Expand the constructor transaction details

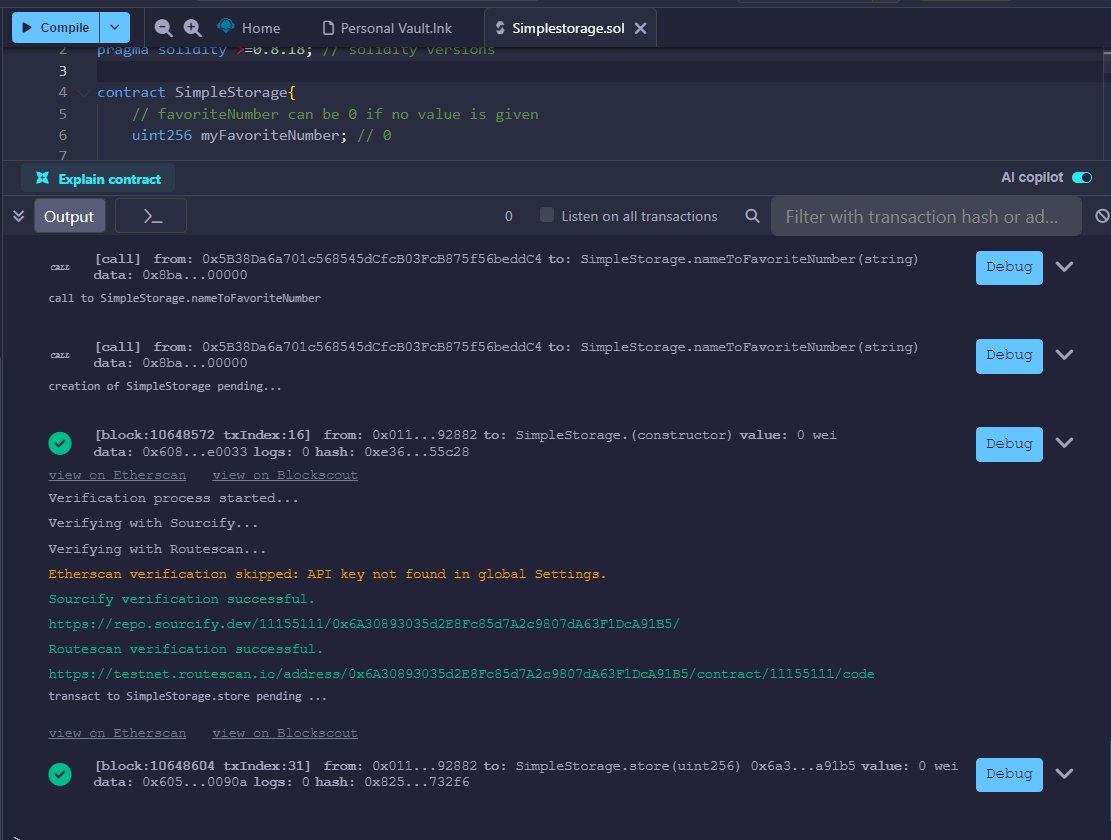pos(1064,443)
